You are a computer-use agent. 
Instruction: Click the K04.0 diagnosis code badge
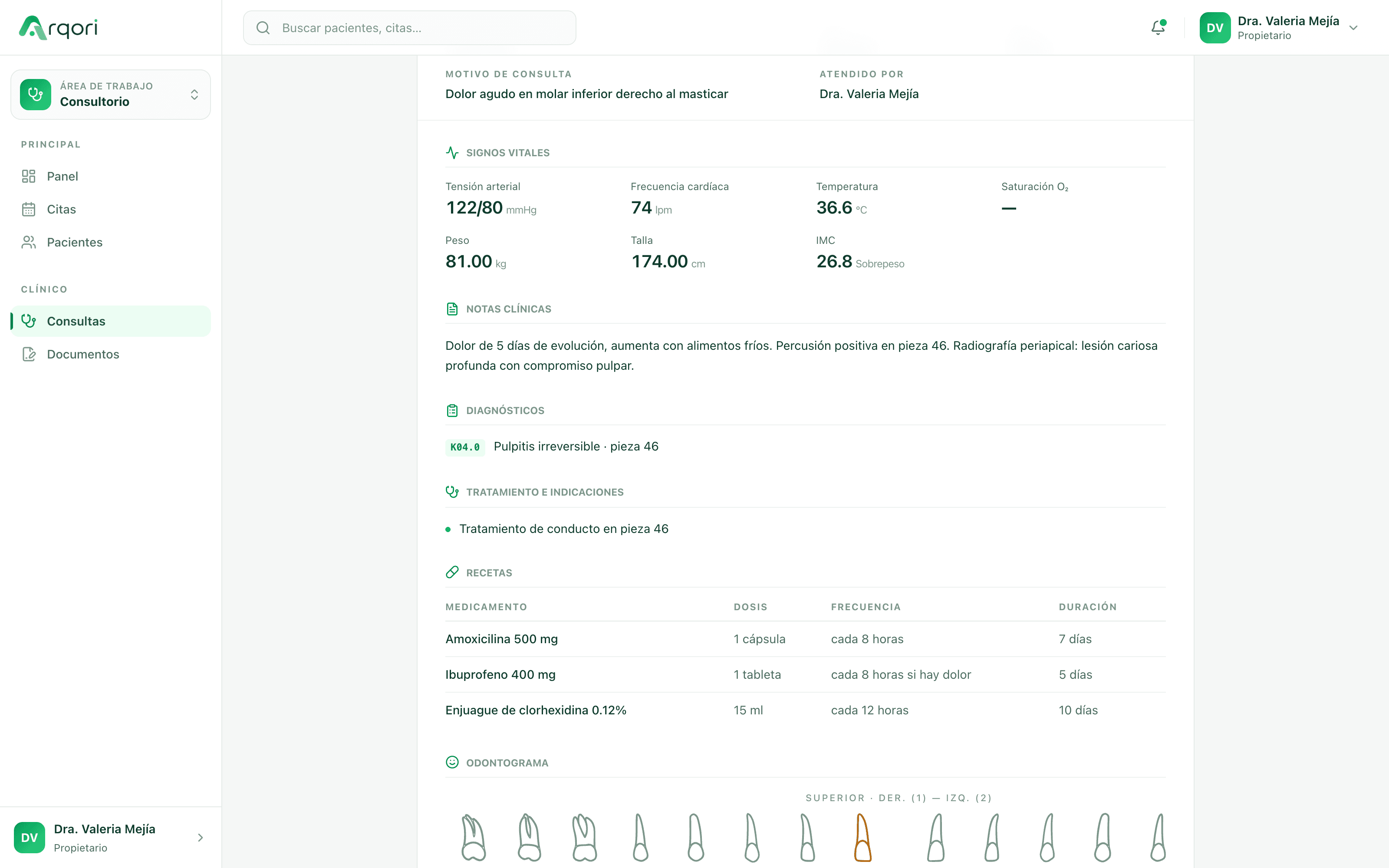(x=465, y=447)
